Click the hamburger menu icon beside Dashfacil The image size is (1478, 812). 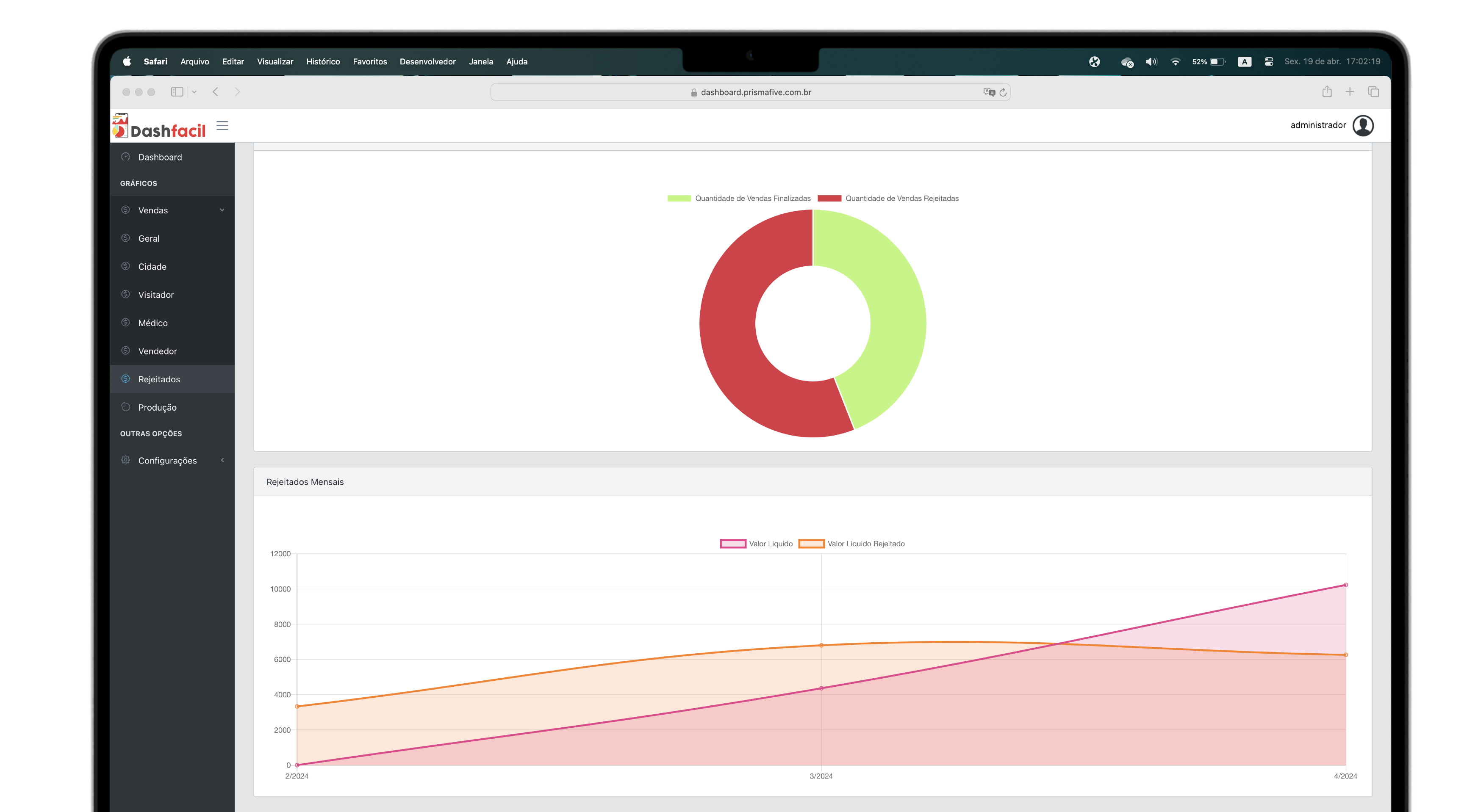point(222,126)
